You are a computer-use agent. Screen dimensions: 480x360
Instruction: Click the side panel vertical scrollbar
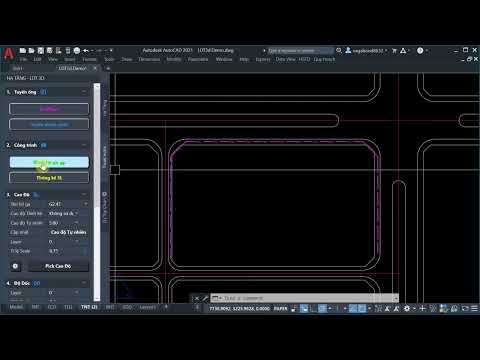coord(97,192)
